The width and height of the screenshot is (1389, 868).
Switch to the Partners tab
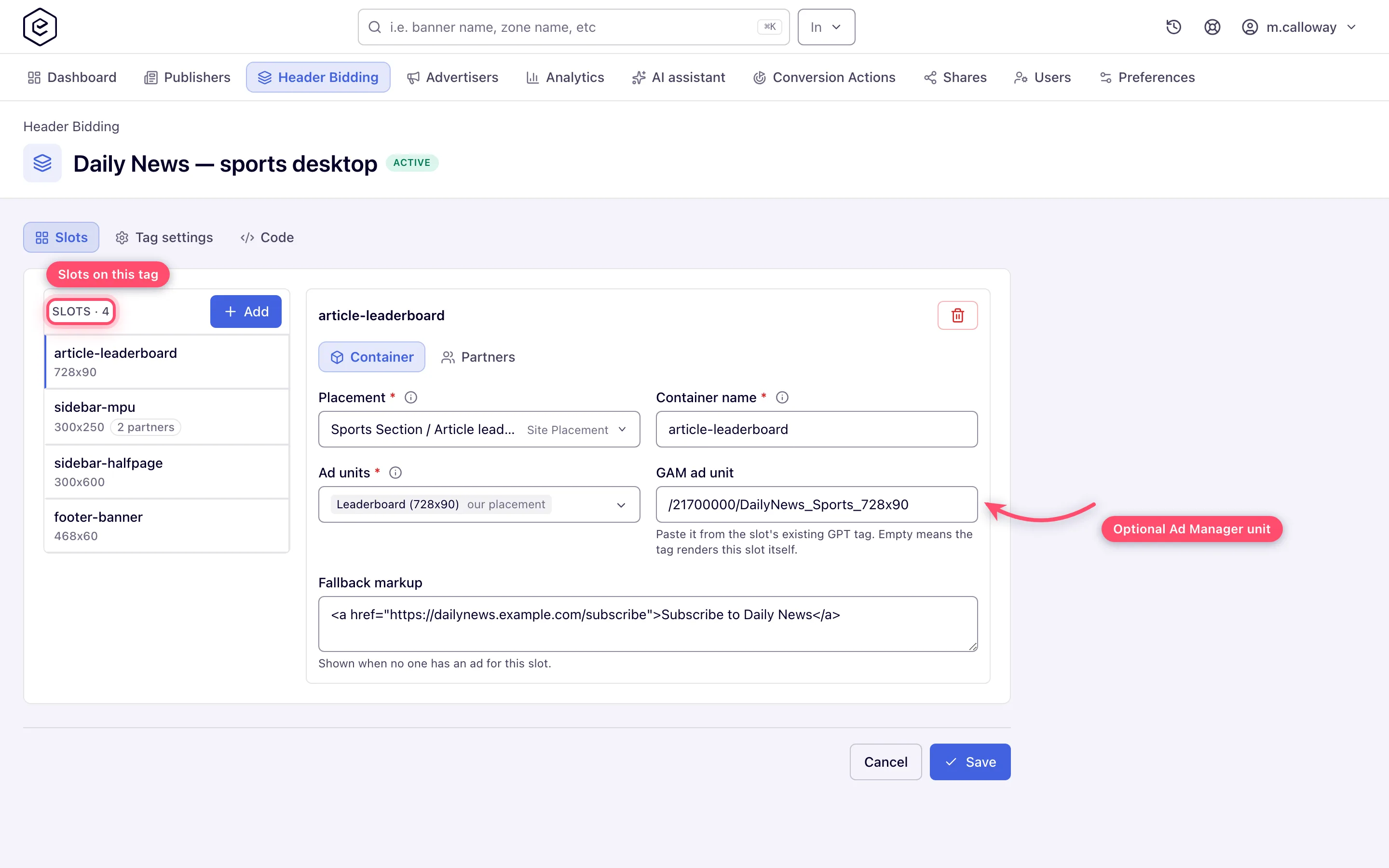[477, 357]
